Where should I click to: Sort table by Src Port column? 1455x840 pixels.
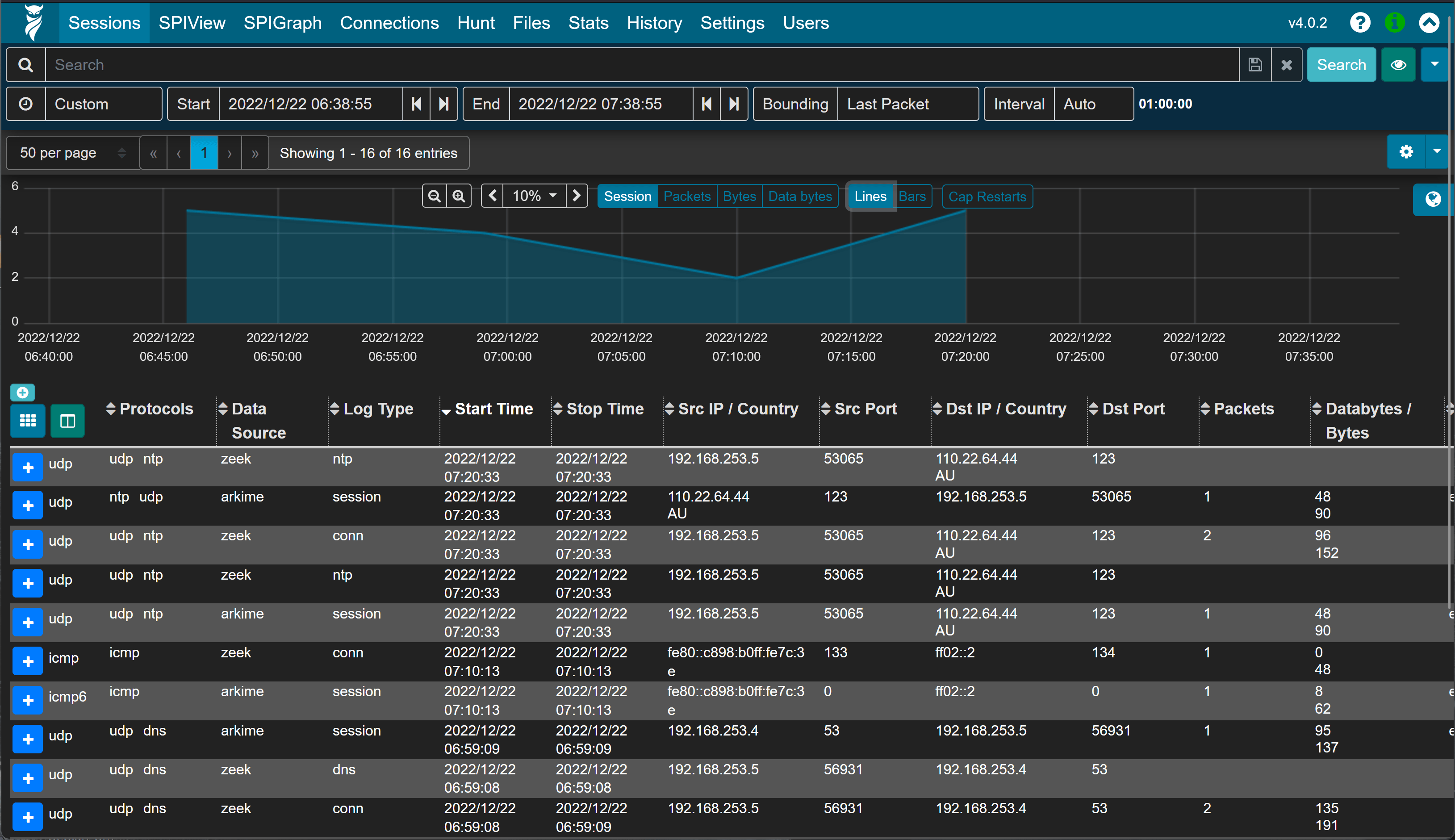[x=865, y=409]
